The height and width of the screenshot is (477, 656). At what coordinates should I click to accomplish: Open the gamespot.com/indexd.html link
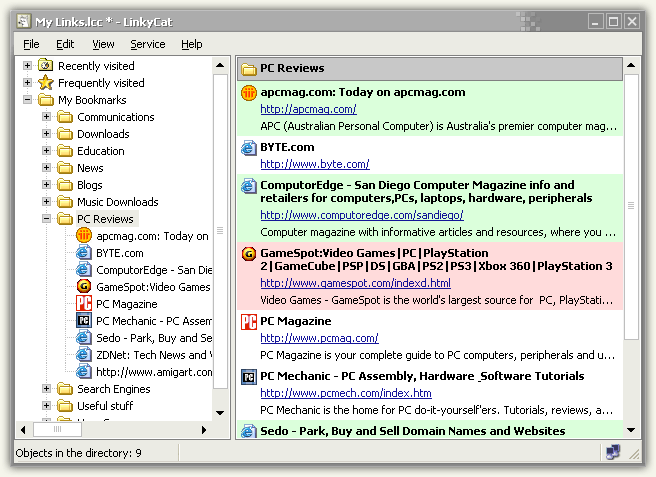(356, 283)
